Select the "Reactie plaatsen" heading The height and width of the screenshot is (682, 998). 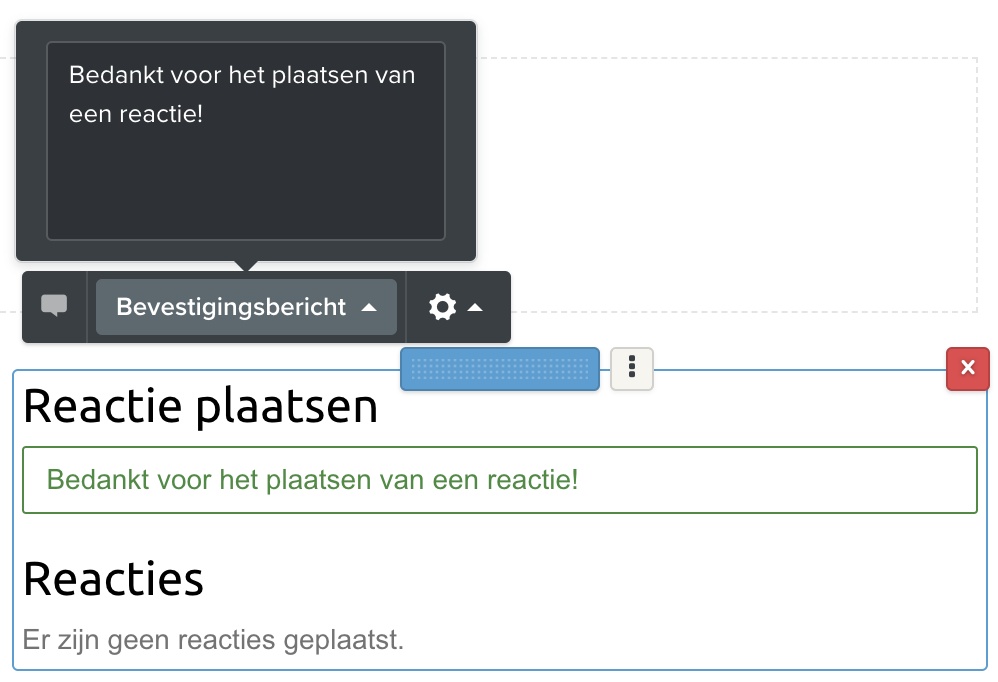200,407
